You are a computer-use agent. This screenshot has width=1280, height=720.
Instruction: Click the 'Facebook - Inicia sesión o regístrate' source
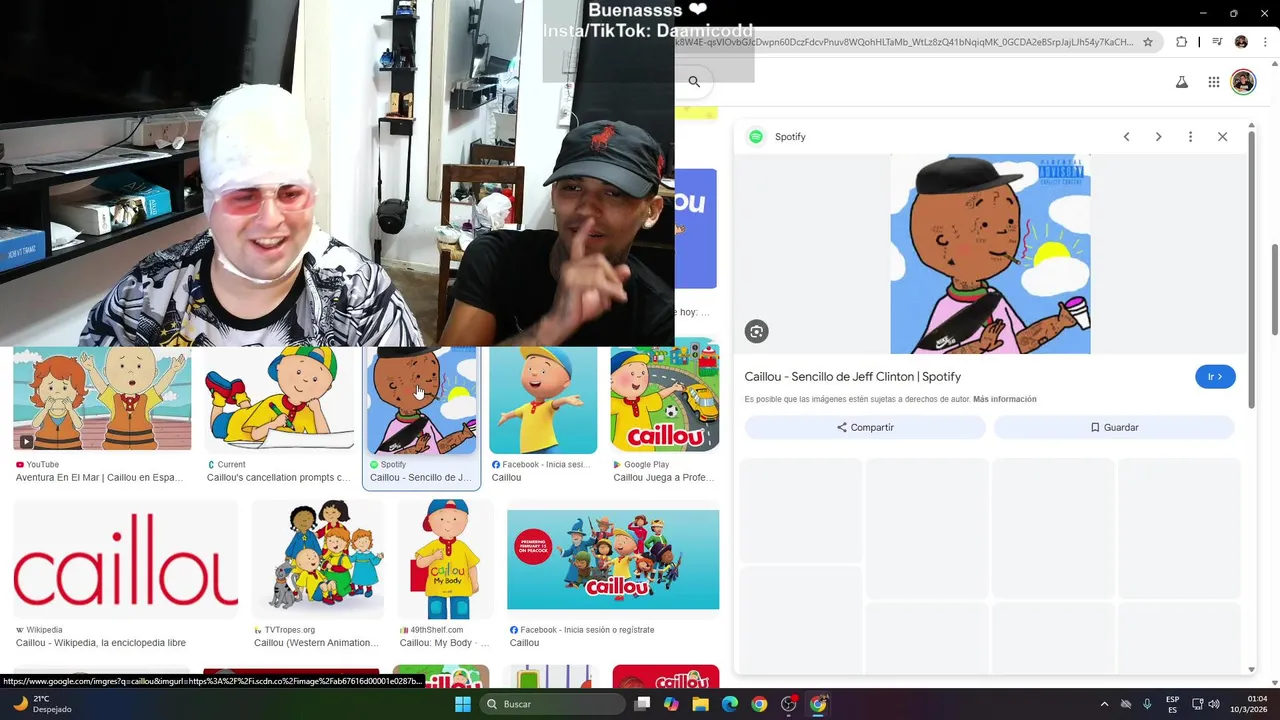tap(587, 630)
